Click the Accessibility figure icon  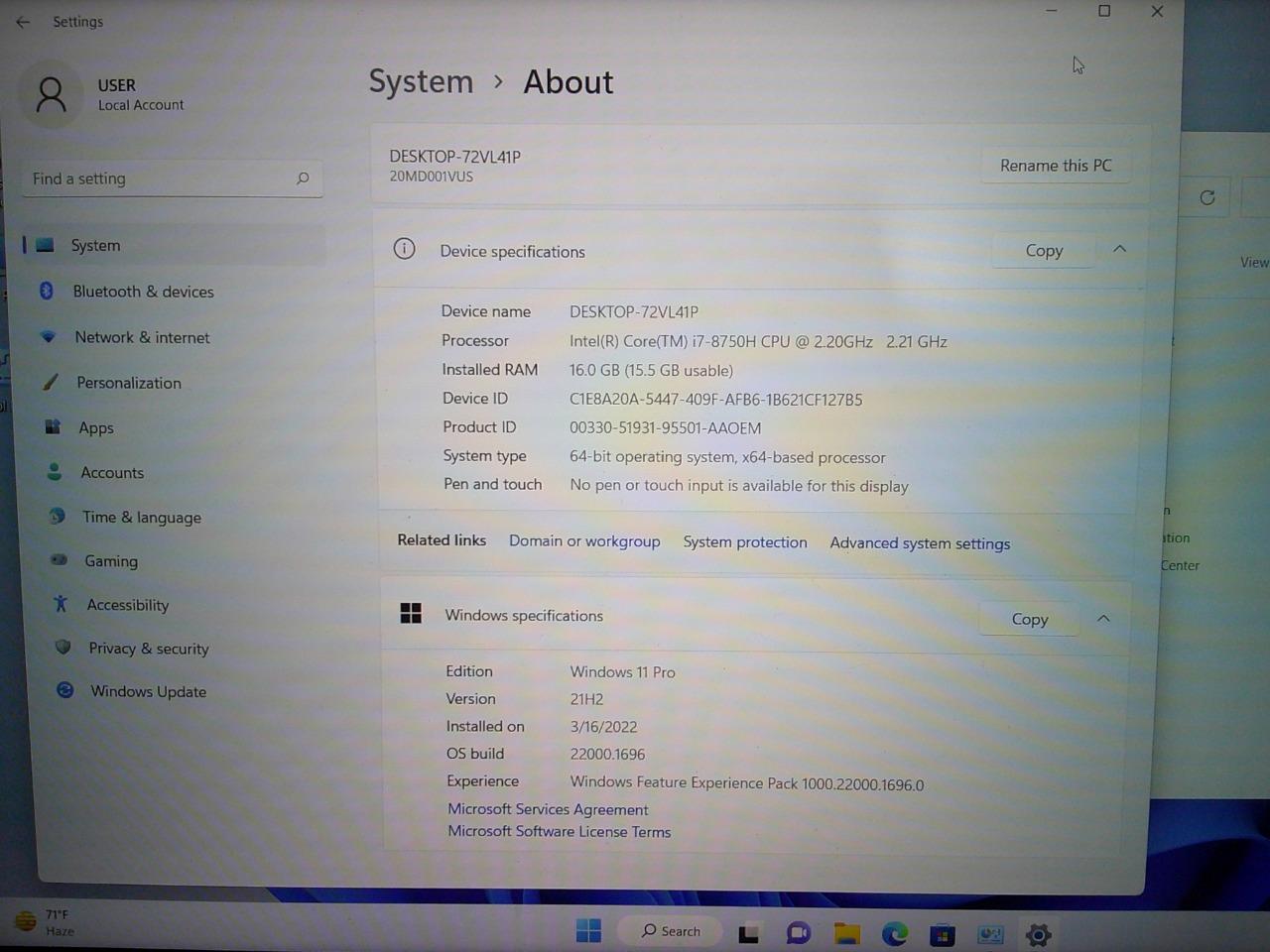pyautogui.click(x=61, y=603)
